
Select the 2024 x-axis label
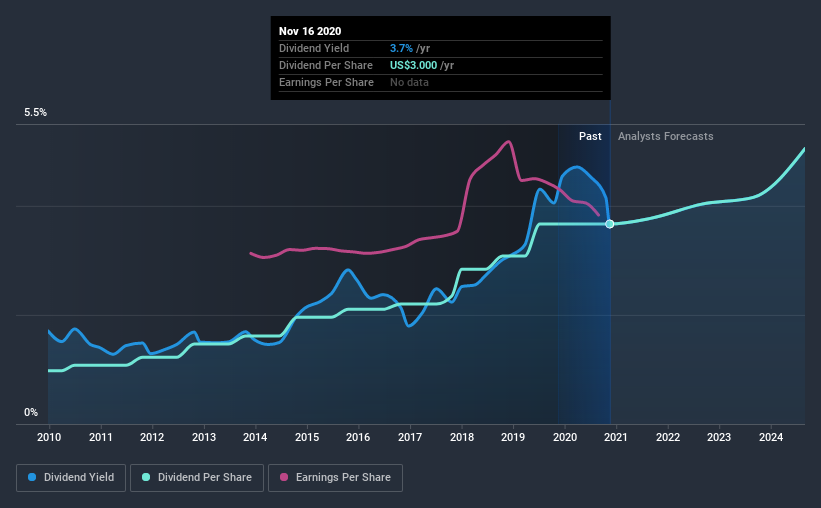771,437
